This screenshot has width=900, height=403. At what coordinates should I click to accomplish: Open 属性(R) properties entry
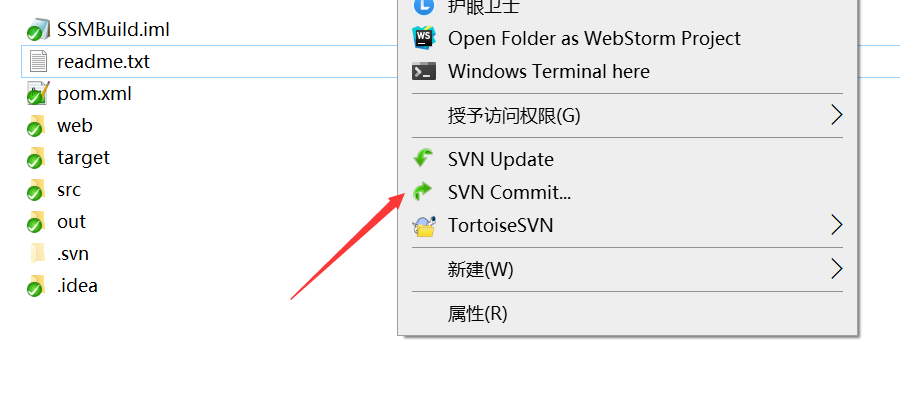478,314
